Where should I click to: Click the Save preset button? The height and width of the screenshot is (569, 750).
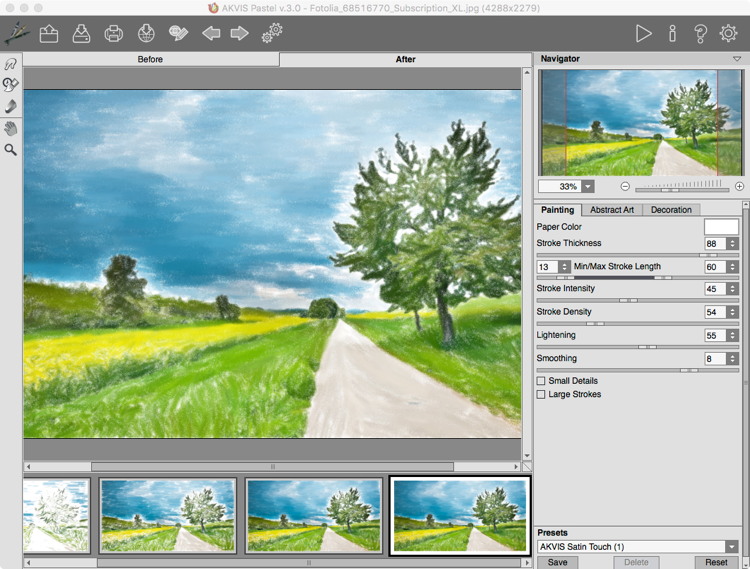pos(557,562)
